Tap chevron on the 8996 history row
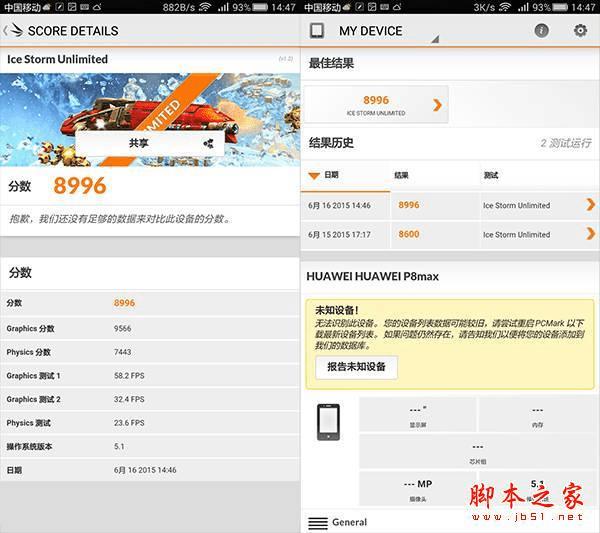 click(x=590, y=205)
